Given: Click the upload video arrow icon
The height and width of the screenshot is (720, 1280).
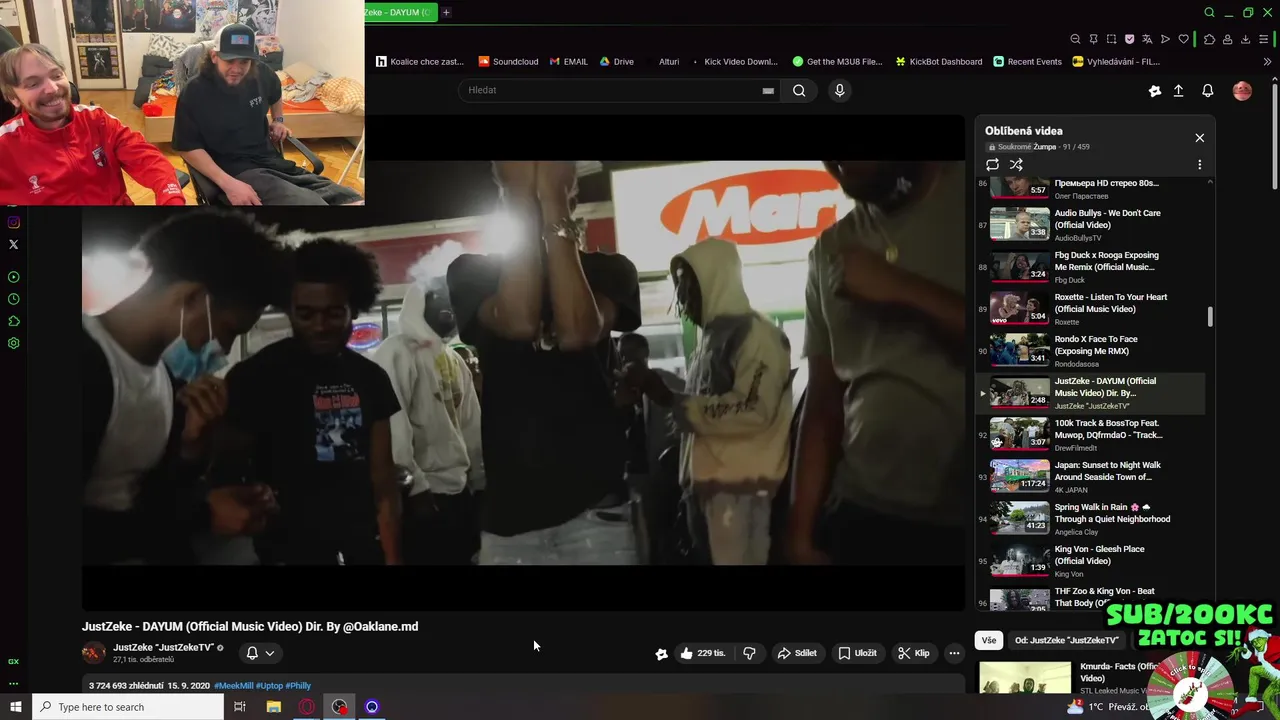Looking at the screenshot, I should 1178,90.
